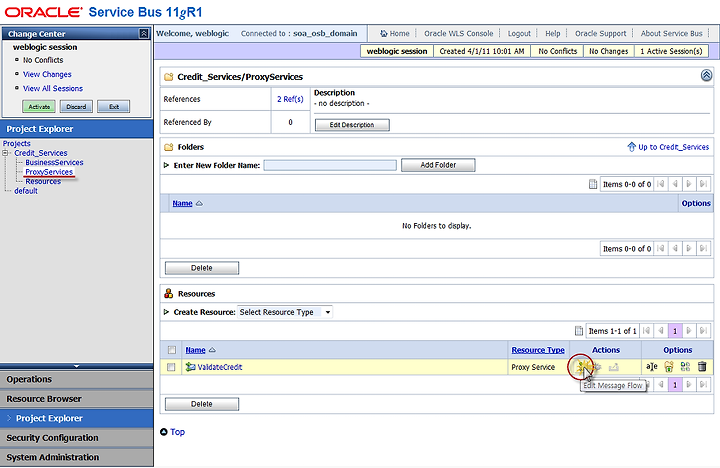Go to first page in Resources top pager
This screenshot has height=468, width=720.
coord(647,331)
